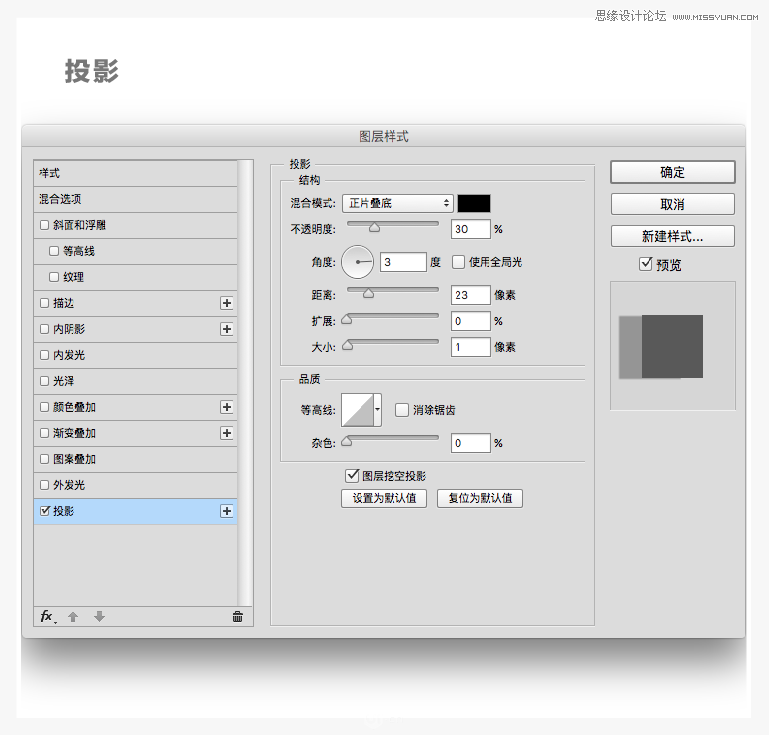Add another 颜色叠加 effect via plus icon

[x=227, y=407]
